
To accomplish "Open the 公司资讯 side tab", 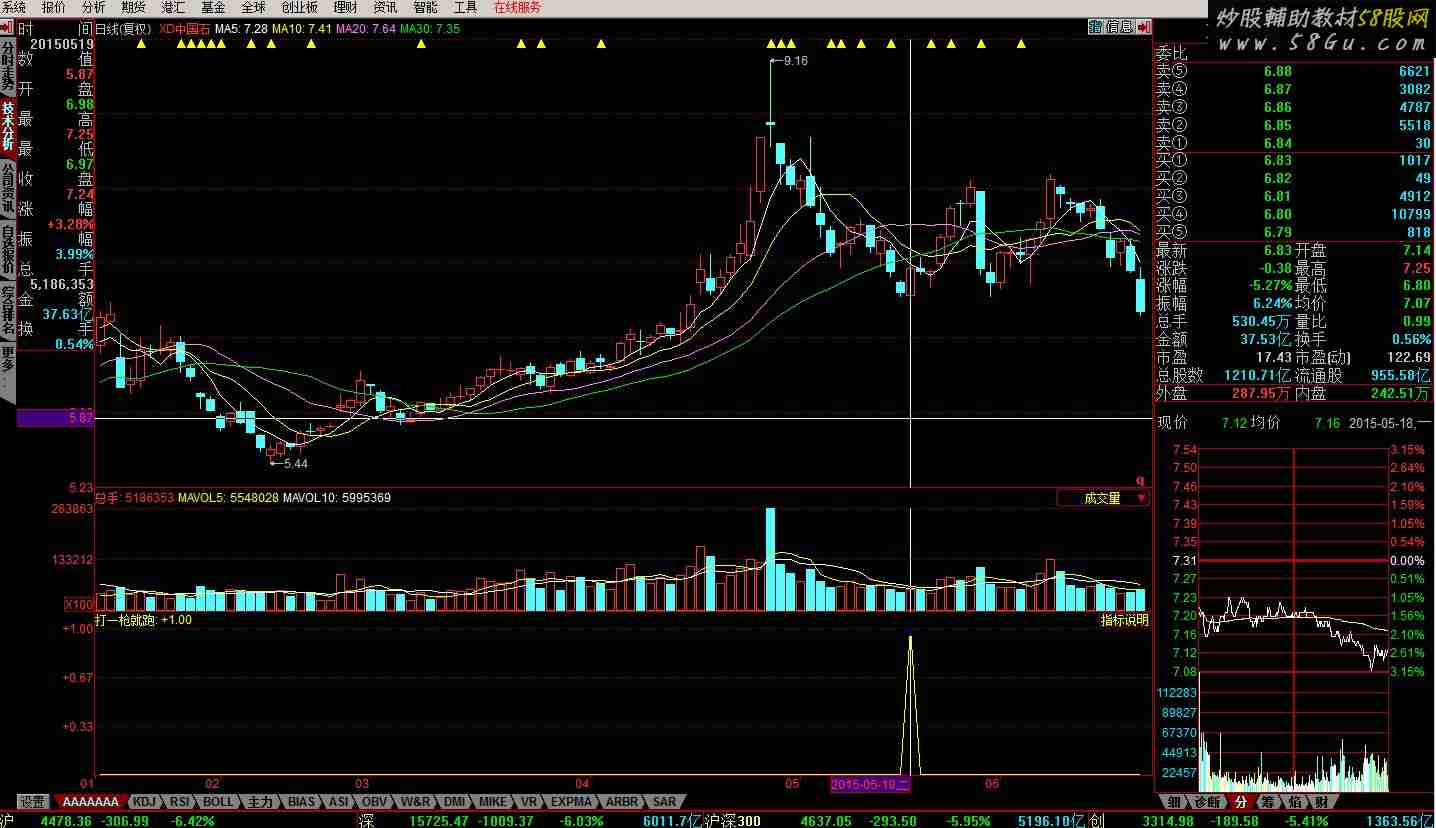I will tap(7, 188).
